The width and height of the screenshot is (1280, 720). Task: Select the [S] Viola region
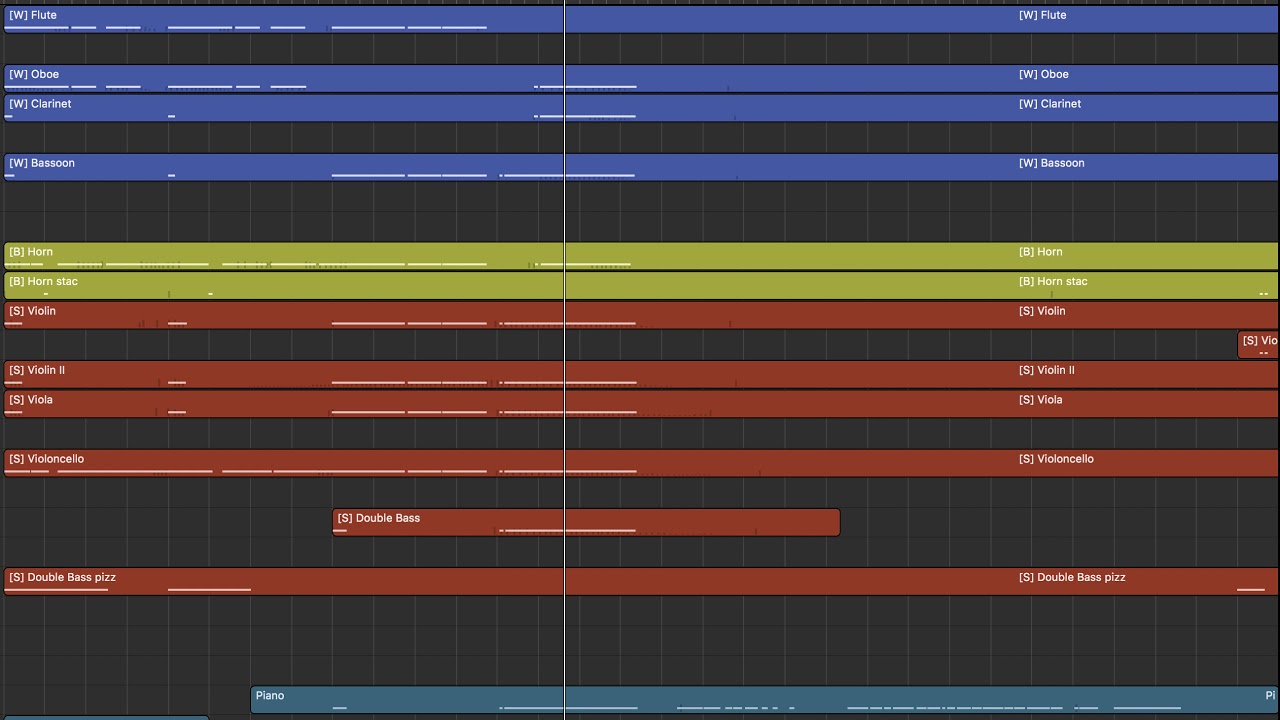tap(641, 404)
